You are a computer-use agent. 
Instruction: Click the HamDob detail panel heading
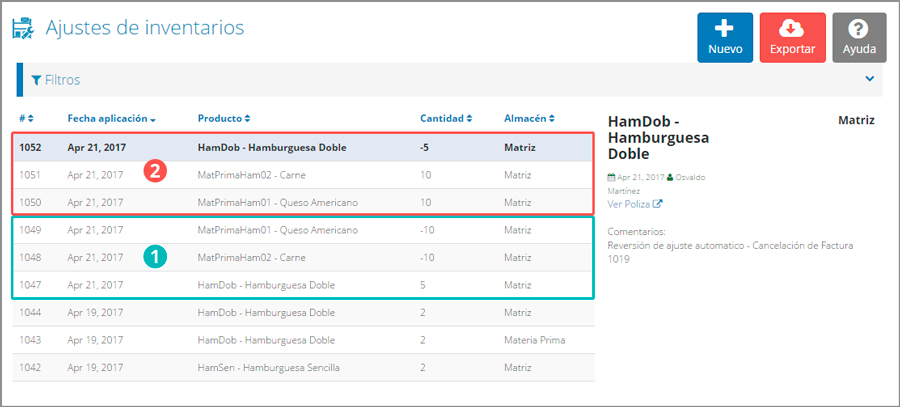658,138
